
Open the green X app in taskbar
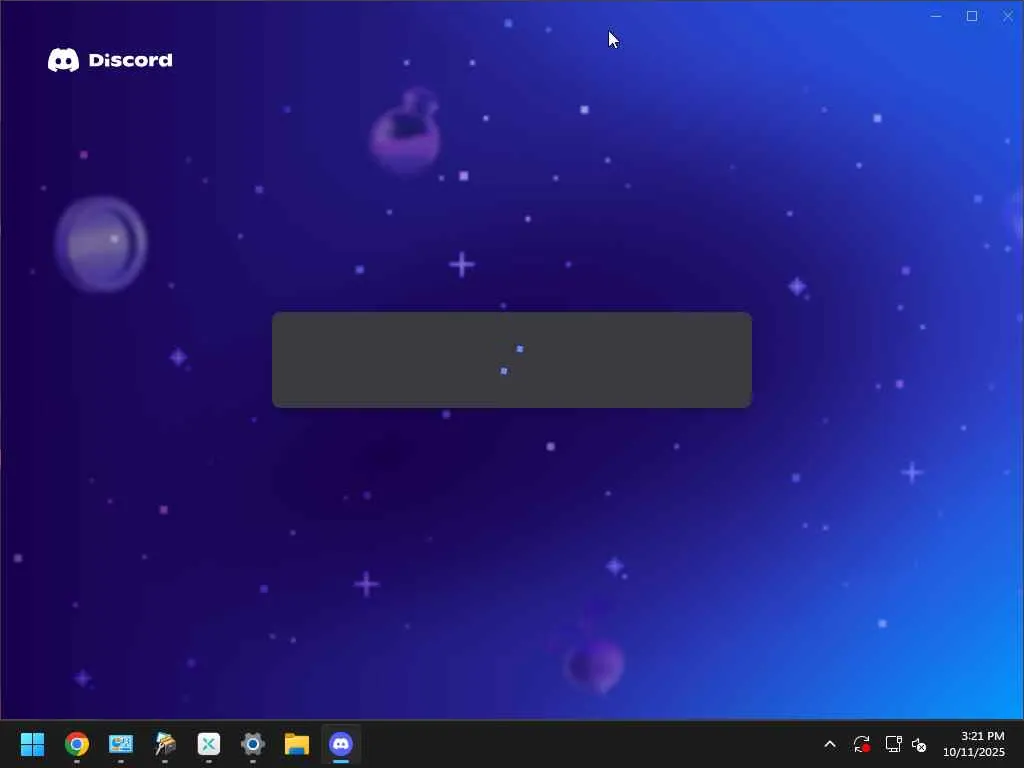(x=209, y=744)
